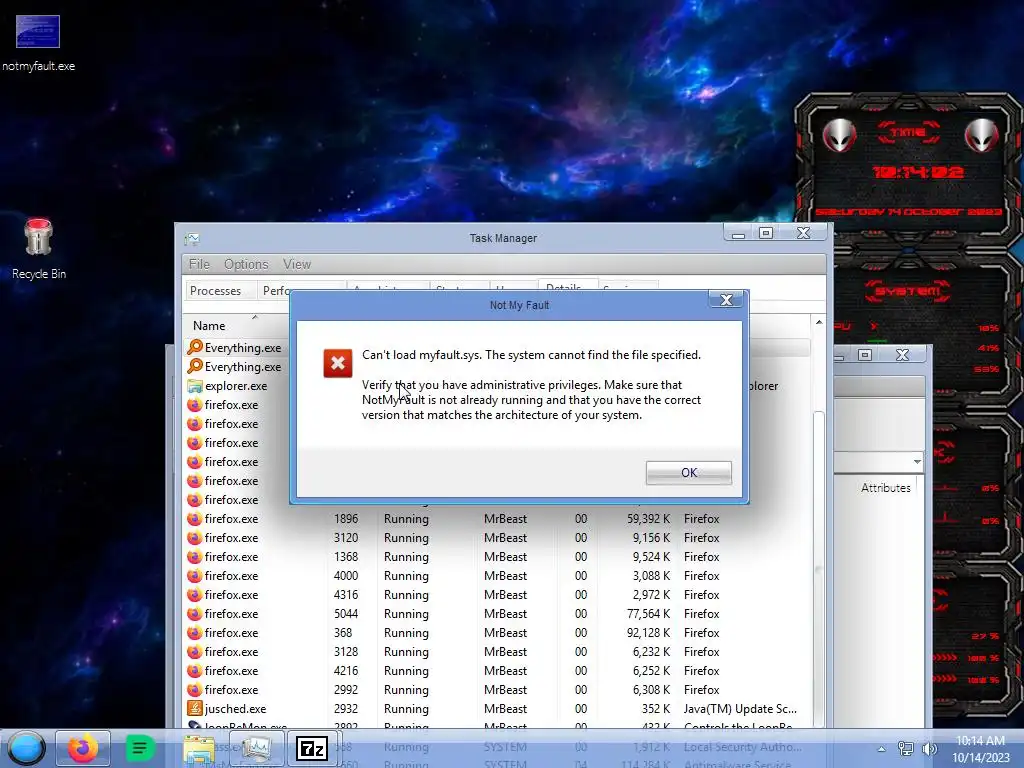The width and height of the screenshot is (1024, 768).
Task: Maximize the Task Manager window
Action: pos(766,233)
